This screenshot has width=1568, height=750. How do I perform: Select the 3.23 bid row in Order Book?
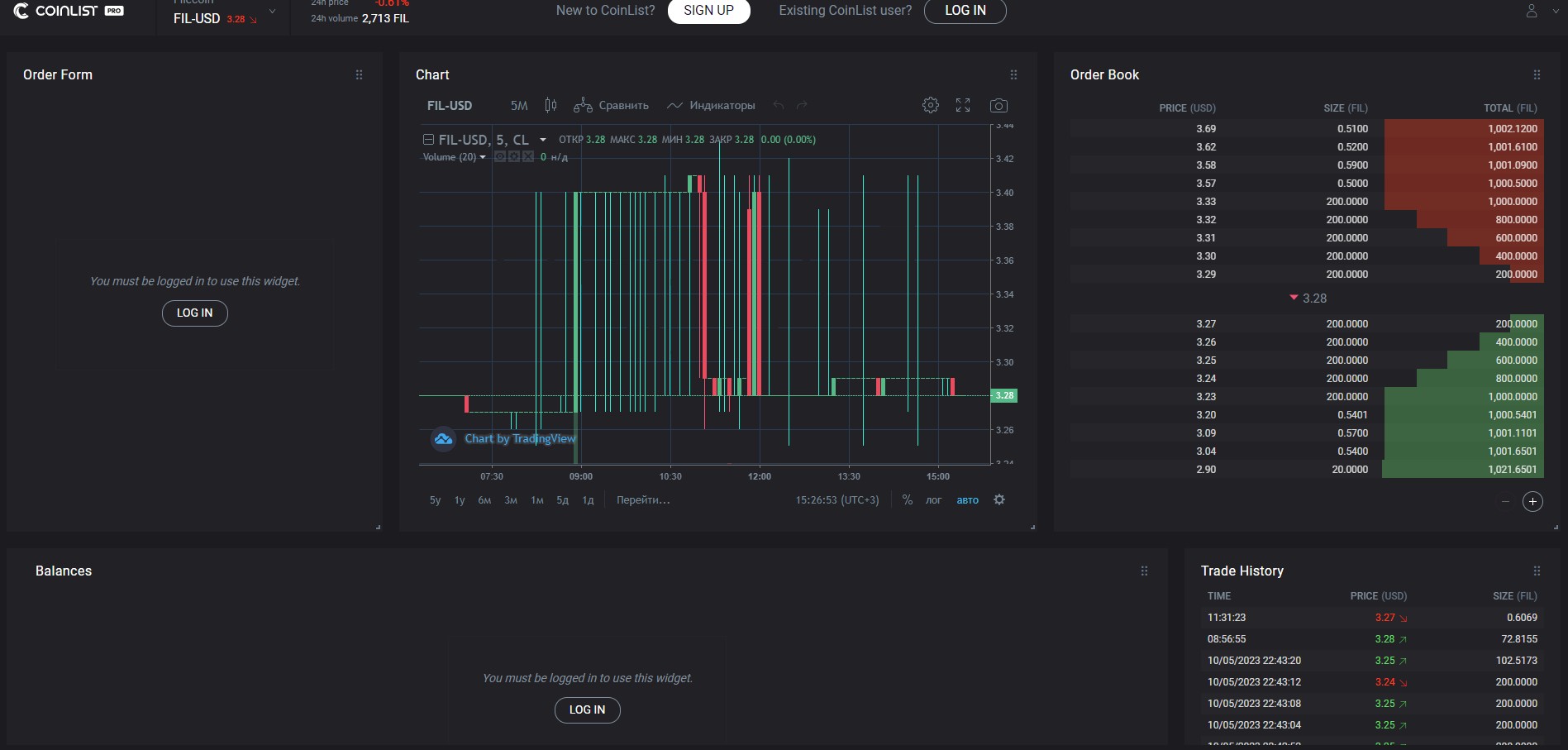pos(1307,396)
